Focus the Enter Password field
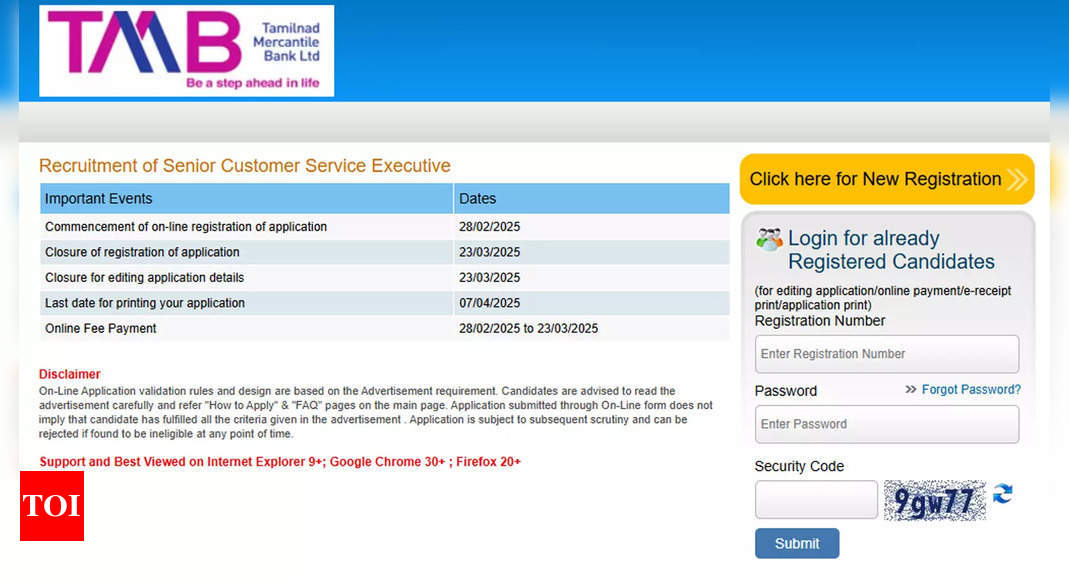This screenshot has width=1069, height=580. coord(887,424)
